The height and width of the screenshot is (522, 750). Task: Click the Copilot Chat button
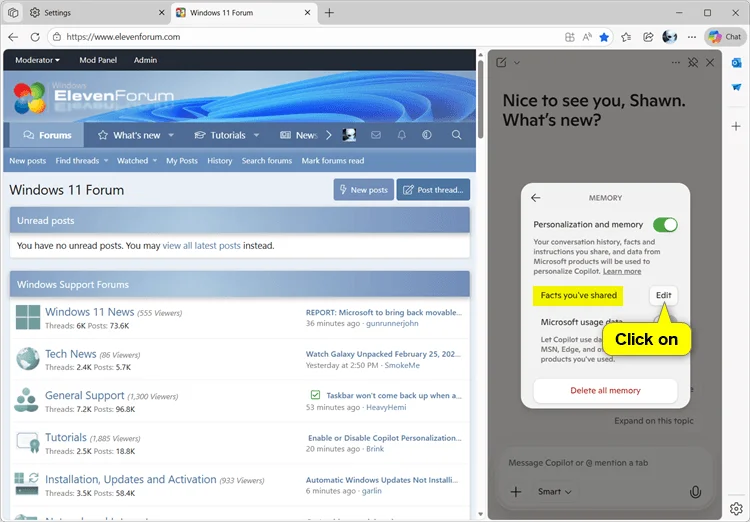click(x=725, y=37)
